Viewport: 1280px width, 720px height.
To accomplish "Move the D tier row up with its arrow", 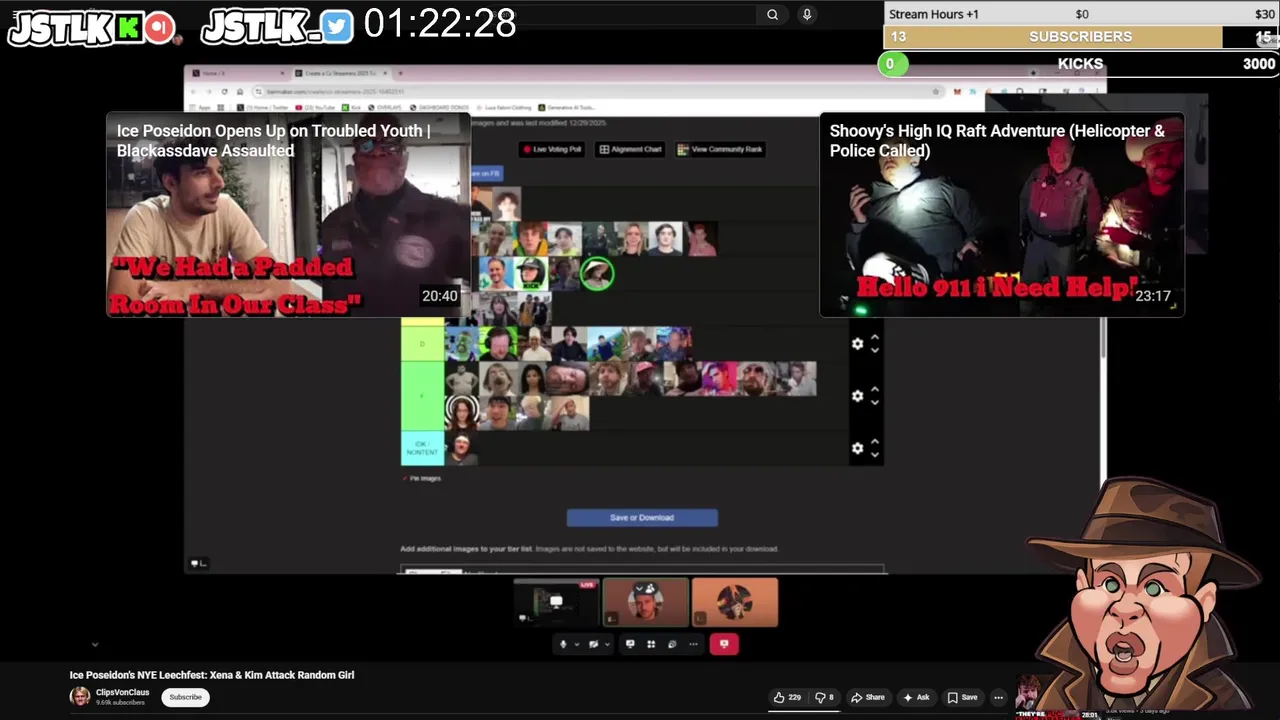I will [875, 338].
